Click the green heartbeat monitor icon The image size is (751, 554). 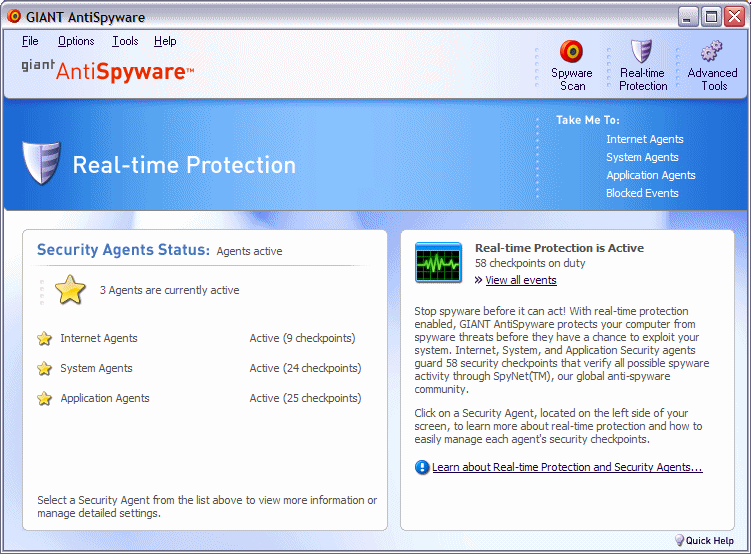click(x=438, y=262)
